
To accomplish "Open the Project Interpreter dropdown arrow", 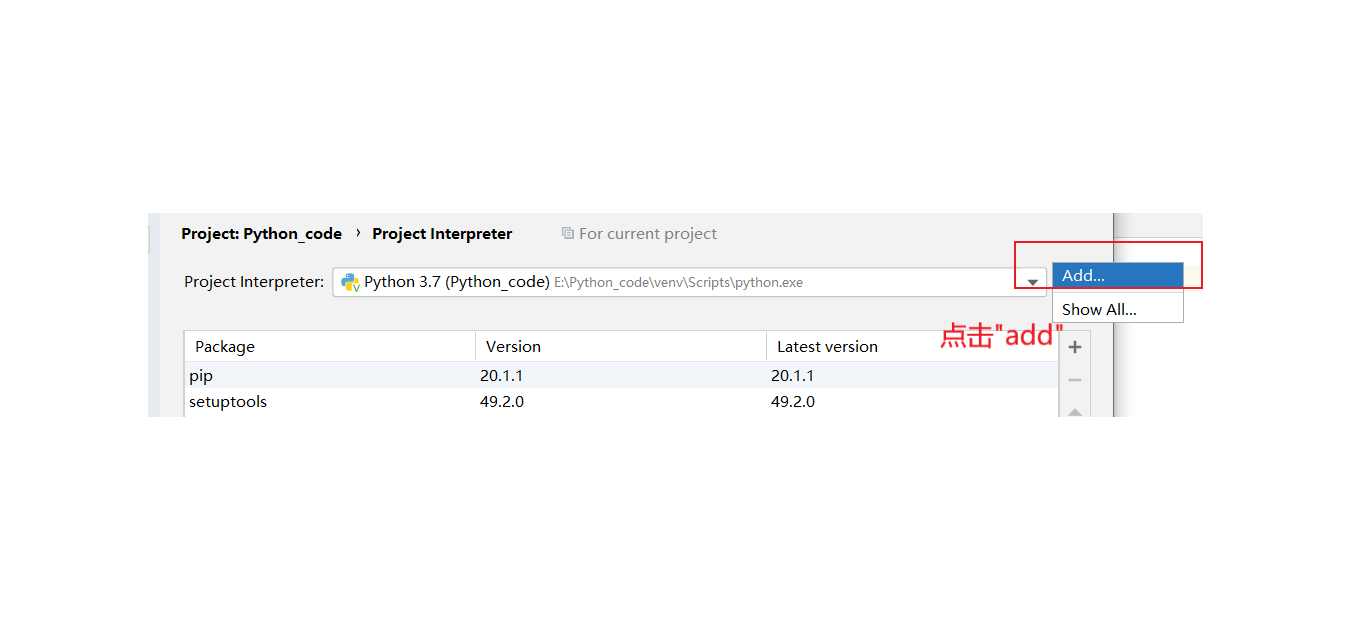I will tap(1033, 283).
